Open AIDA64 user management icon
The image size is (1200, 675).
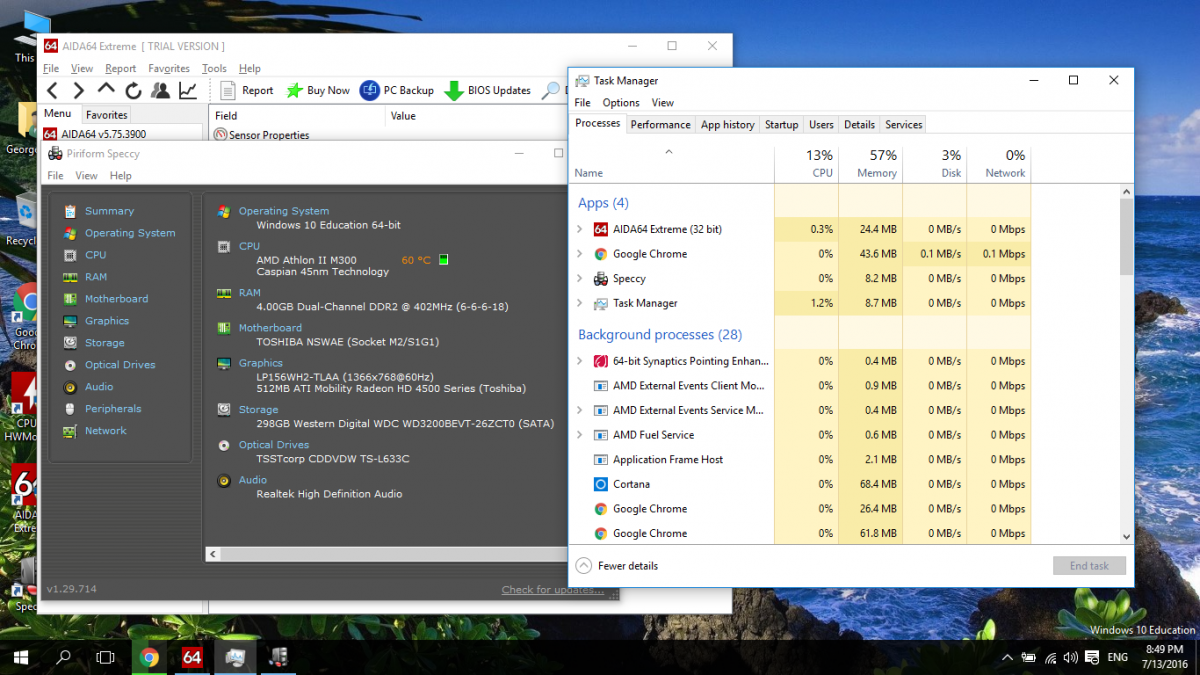(160, 90)
